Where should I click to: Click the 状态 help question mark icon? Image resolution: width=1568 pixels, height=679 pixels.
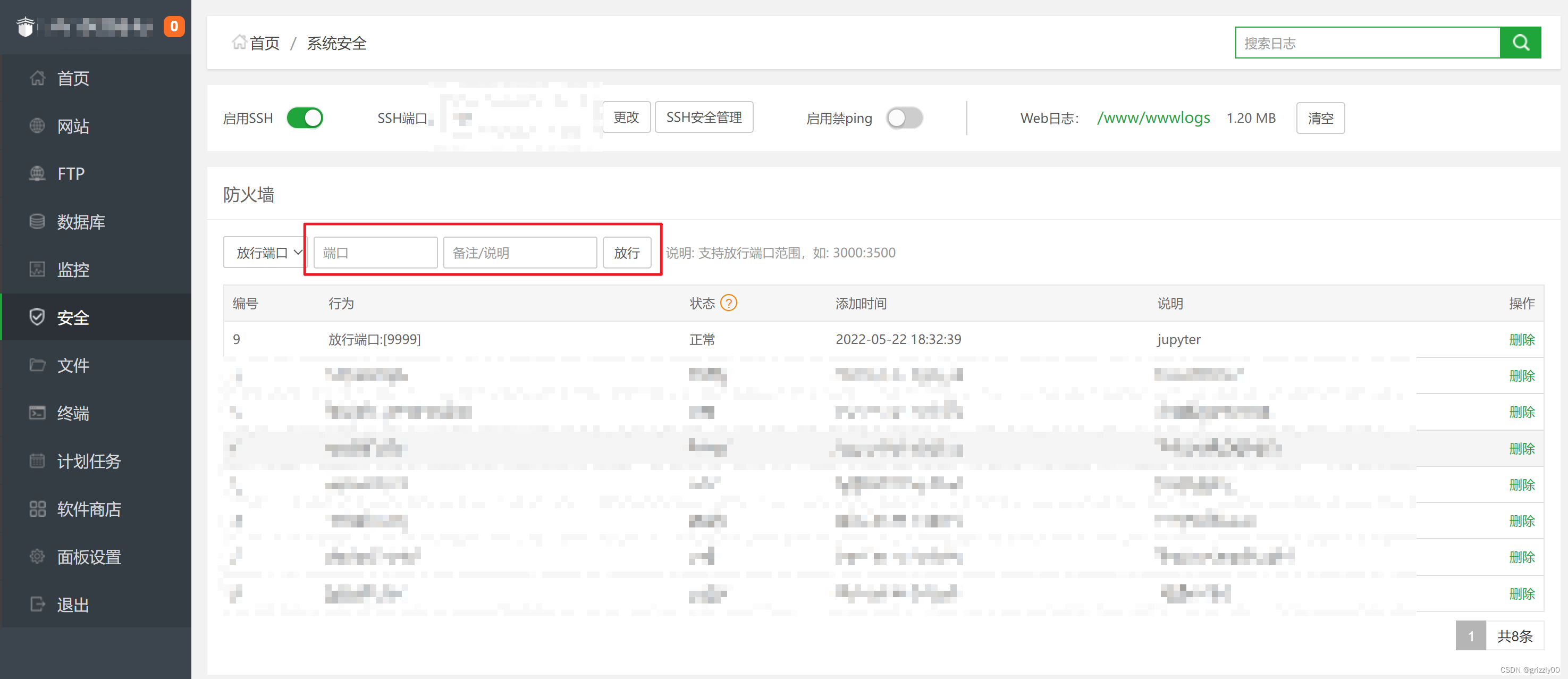(x=729, y=303)
